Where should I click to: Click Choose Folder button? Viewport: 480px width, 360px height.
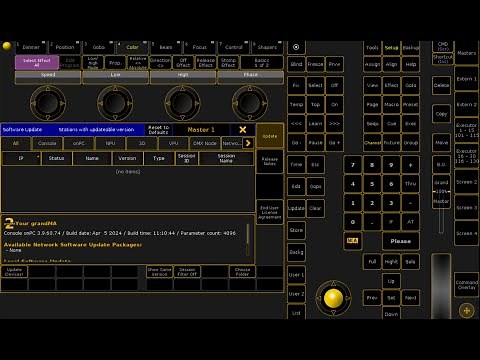(242, 272)
